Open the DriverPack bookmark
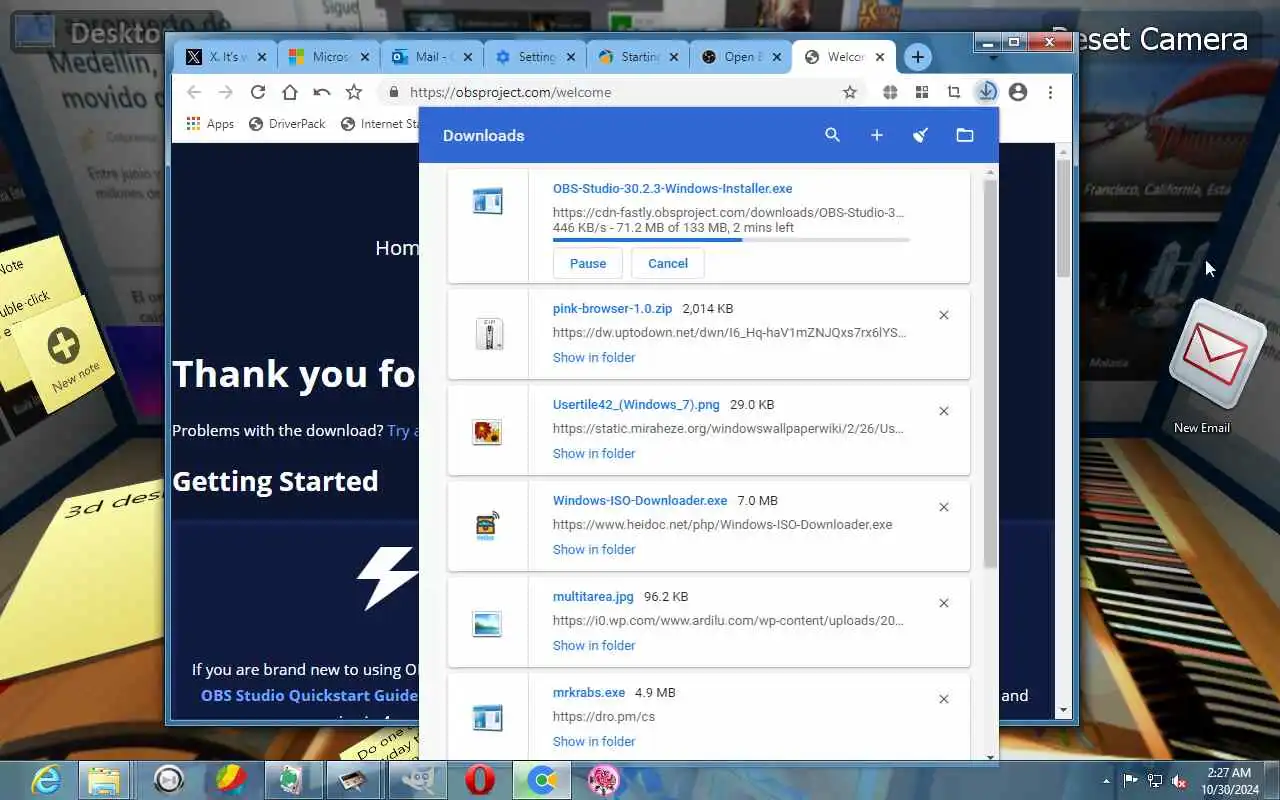 [x=287, y=124]
